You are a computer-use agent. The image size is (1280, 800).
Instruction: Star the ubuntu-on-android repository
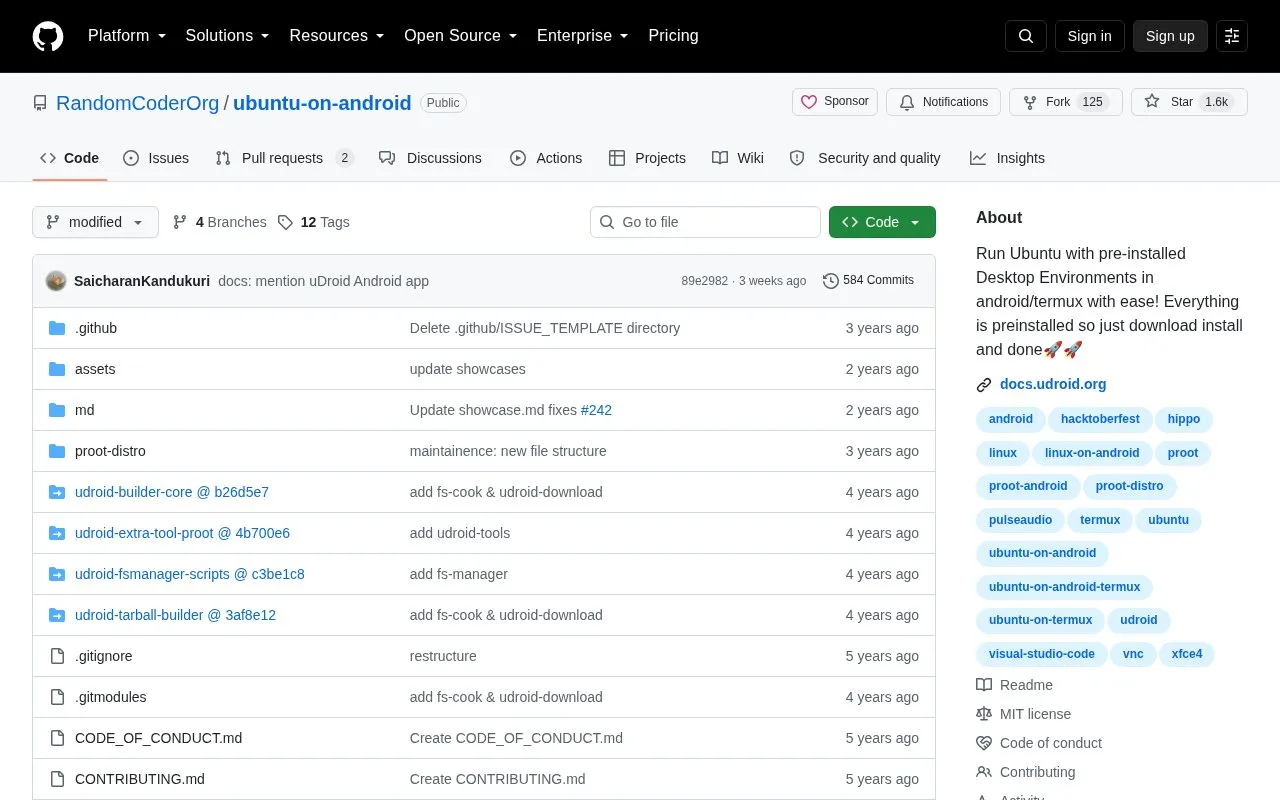point(1189,102)
